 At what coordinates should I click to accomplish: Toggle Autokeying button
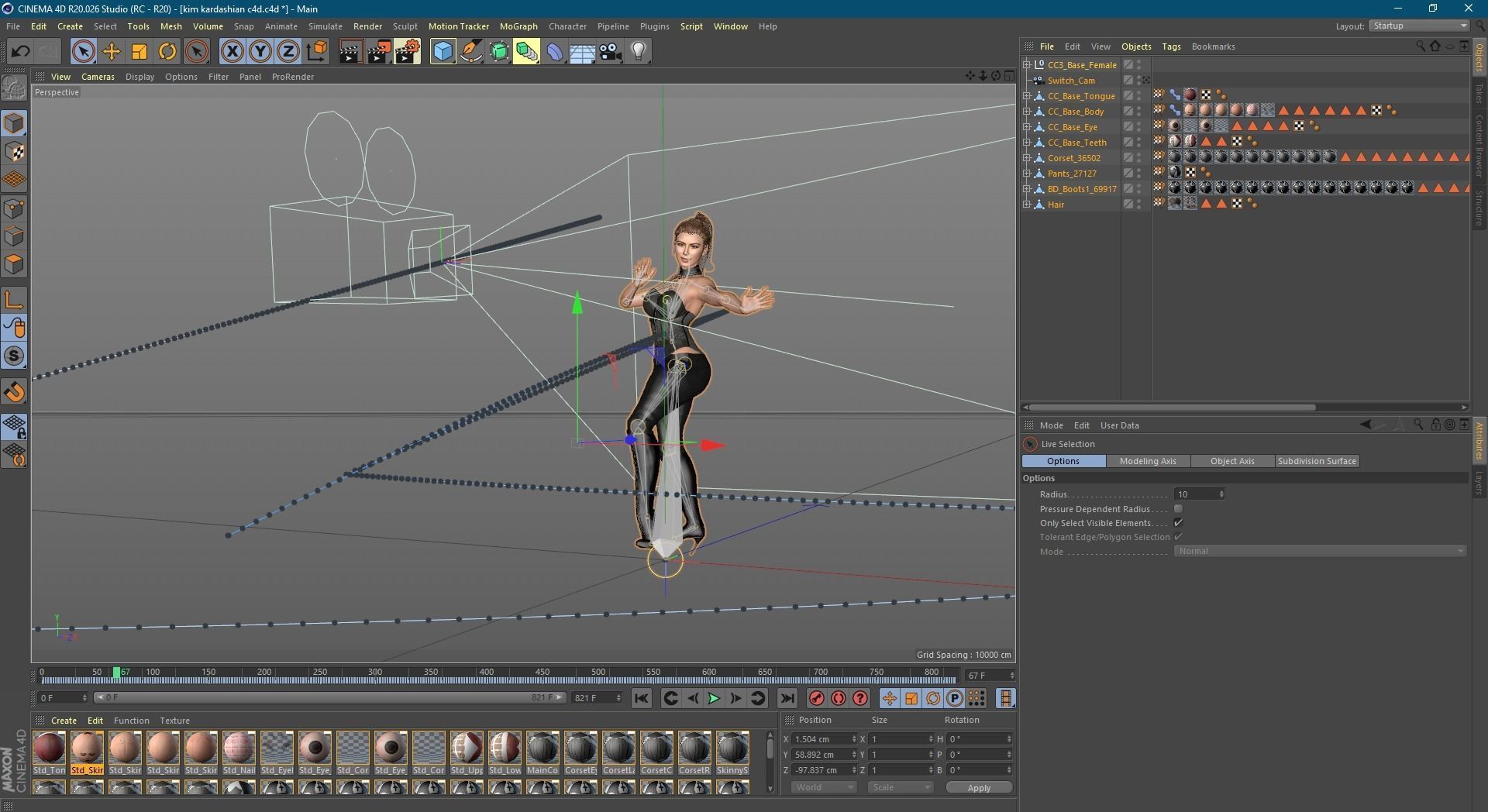point(838,698)
